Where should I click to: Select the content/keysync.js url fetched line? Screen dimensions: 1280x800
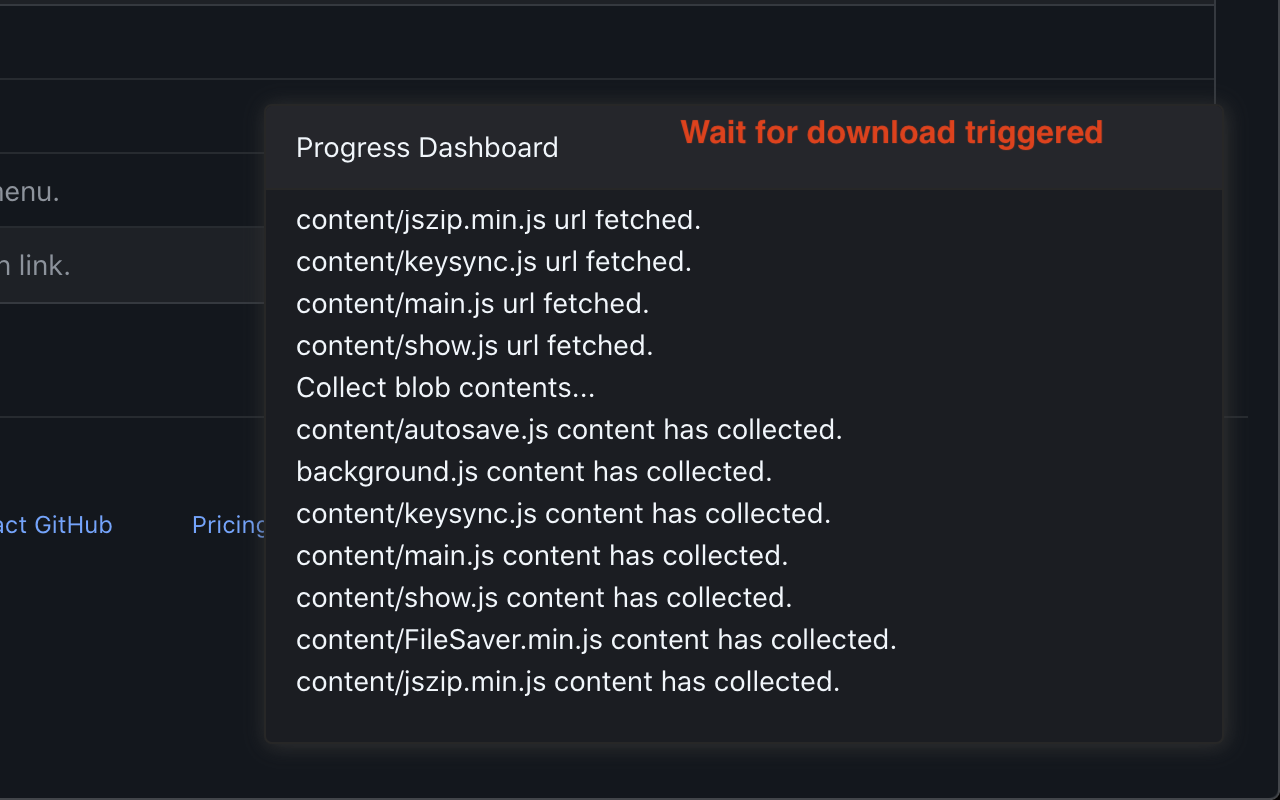[x=494, y=262]
